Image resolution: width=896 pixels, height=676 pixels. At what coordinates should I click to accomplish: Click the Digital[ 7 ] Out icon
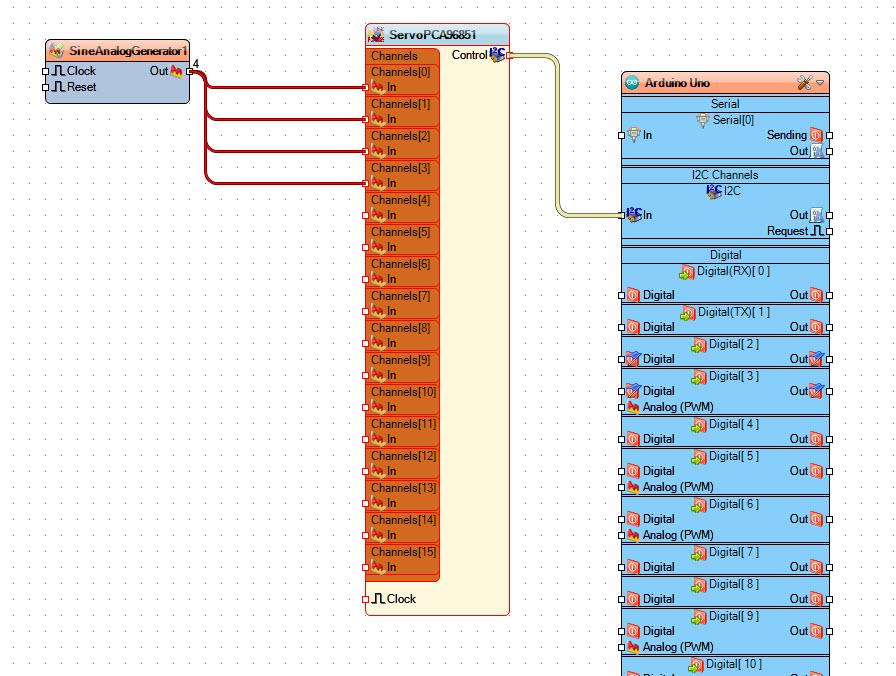point(816,567)
